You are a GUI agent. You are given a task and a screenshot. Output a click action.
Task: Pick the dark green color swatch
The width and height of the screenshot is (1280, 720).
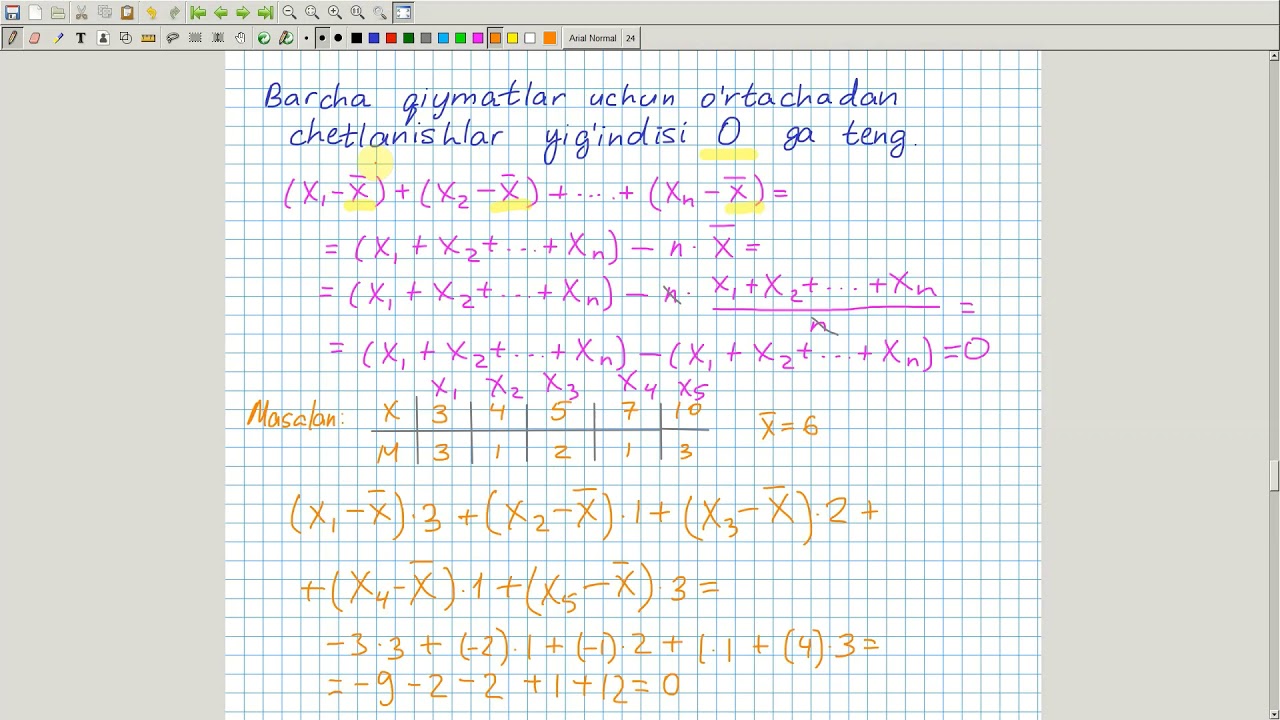tap(408, 38)
